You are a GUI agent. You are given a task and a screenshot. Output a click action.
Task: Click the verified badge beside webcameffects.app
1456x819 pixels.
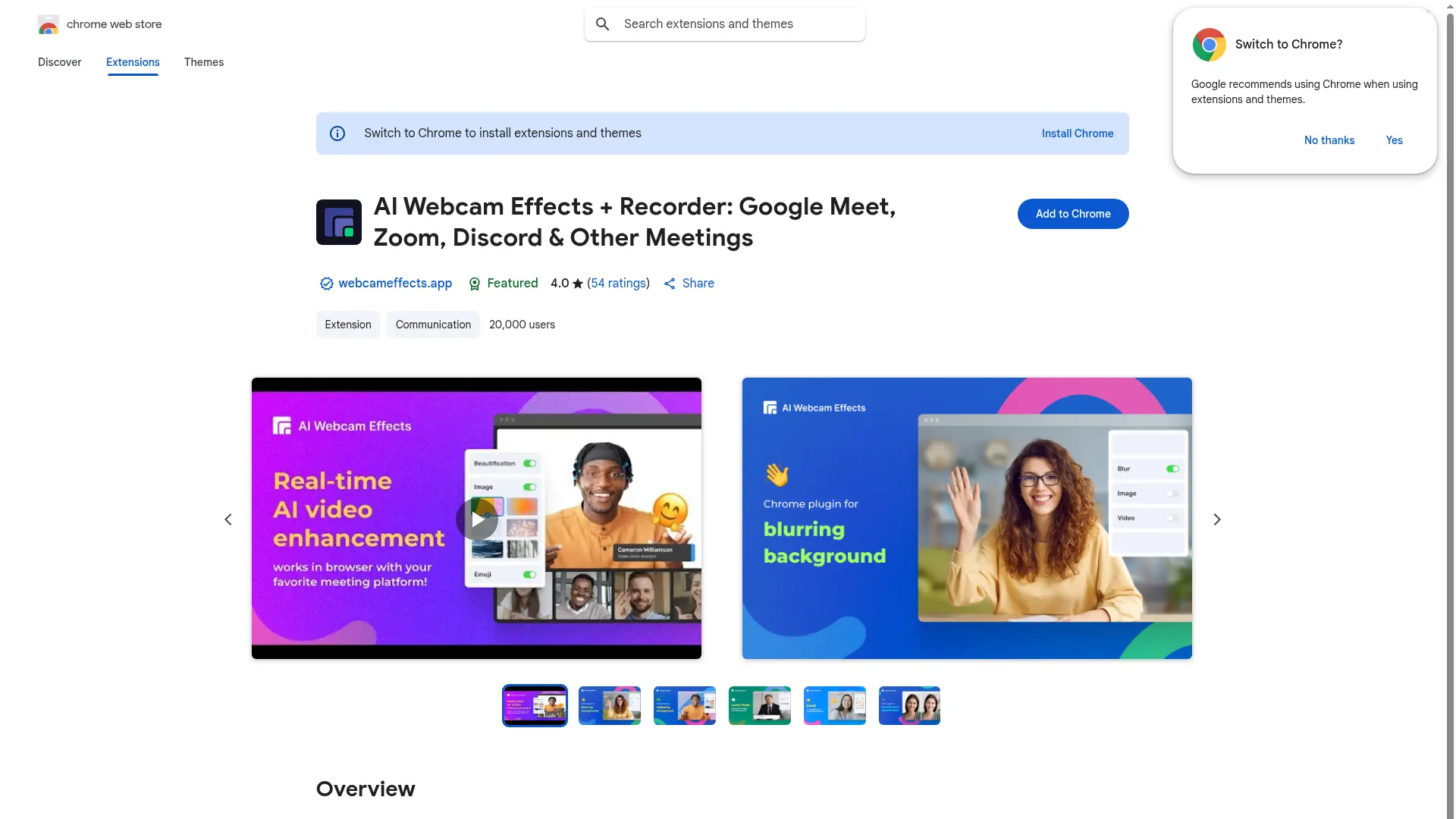click(326, 284)
